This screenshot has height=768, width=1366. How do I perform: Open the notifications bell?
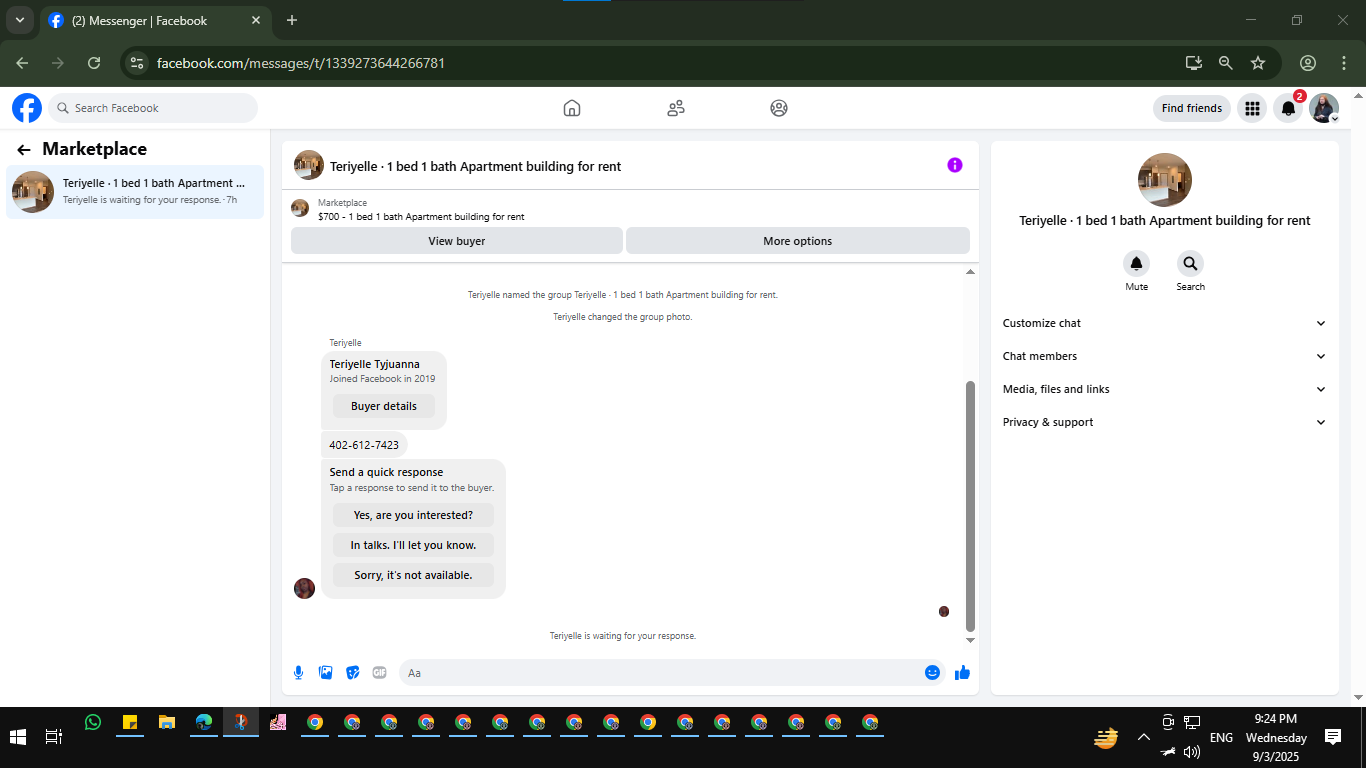point(1288,108)
